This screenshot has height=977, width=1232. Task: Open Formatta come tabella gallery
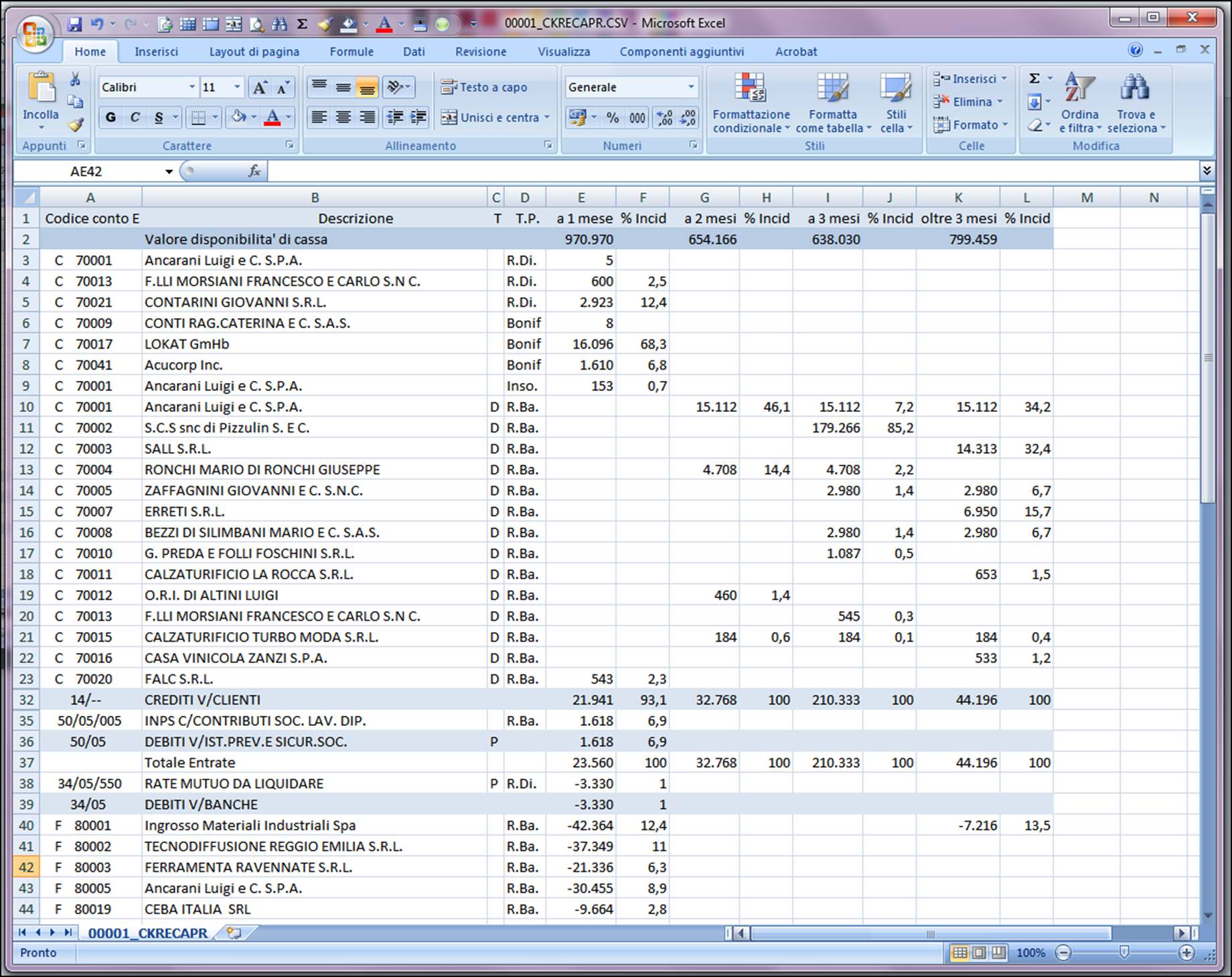833,102
